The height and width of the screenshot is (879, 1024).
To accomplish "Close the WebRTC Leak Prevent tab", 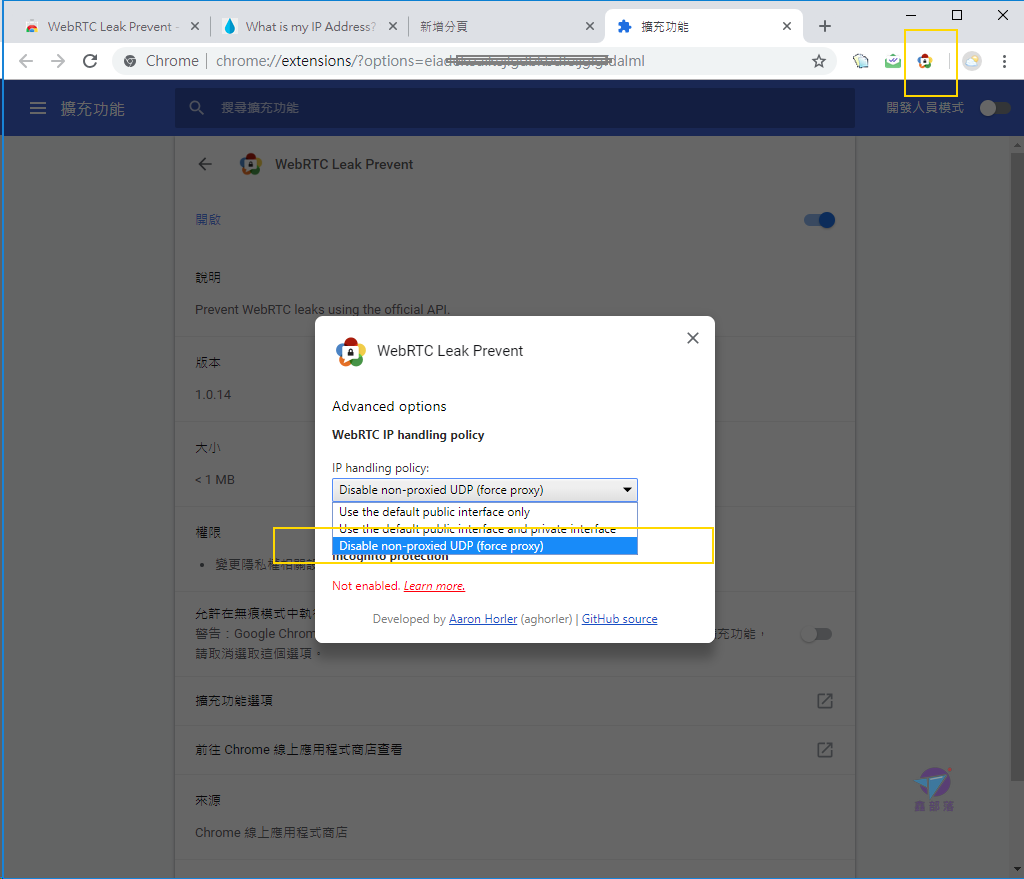I will click(195, 26).
